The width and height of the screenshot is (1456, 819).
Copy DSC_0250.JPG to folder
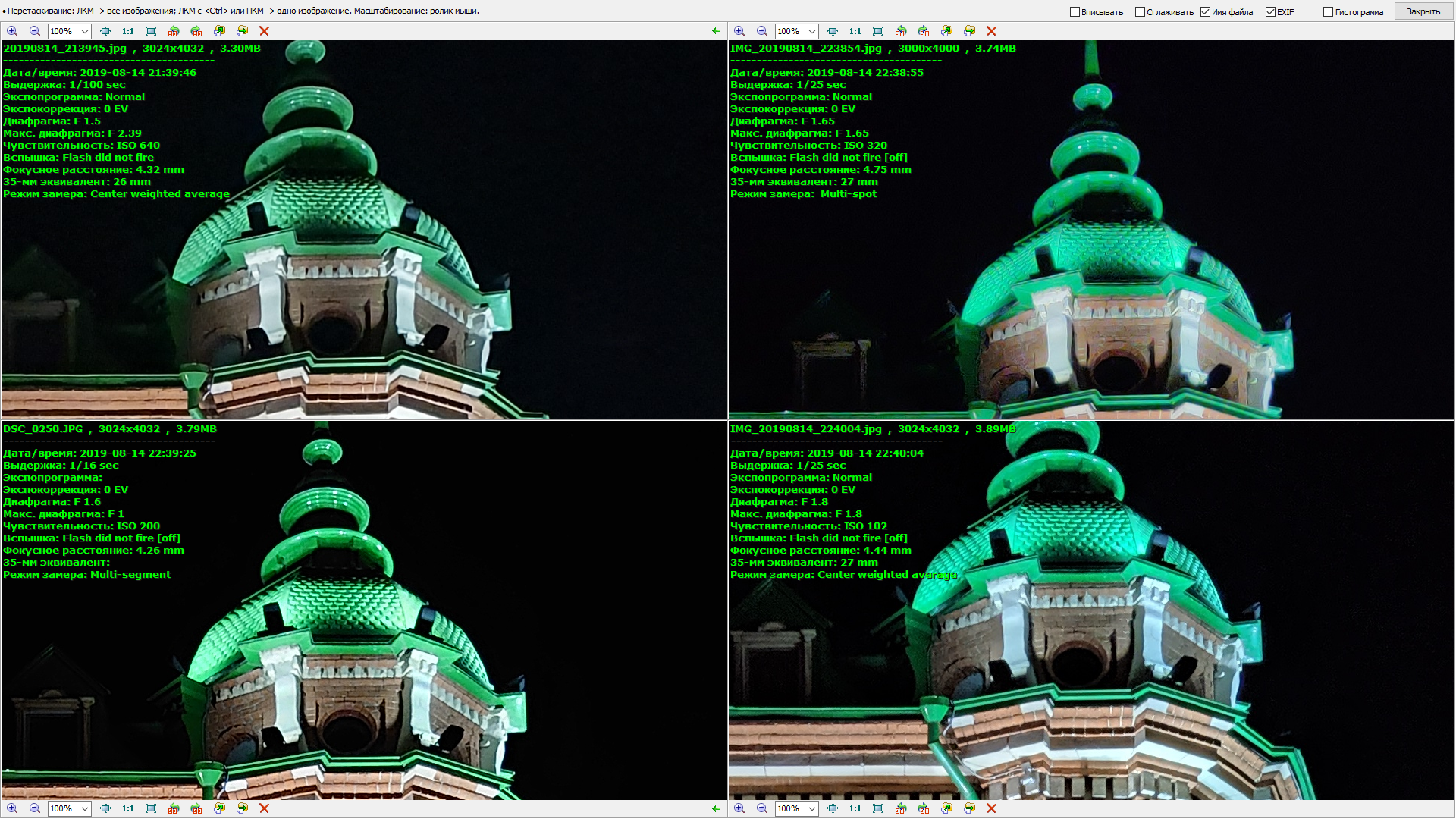point(219,808)
